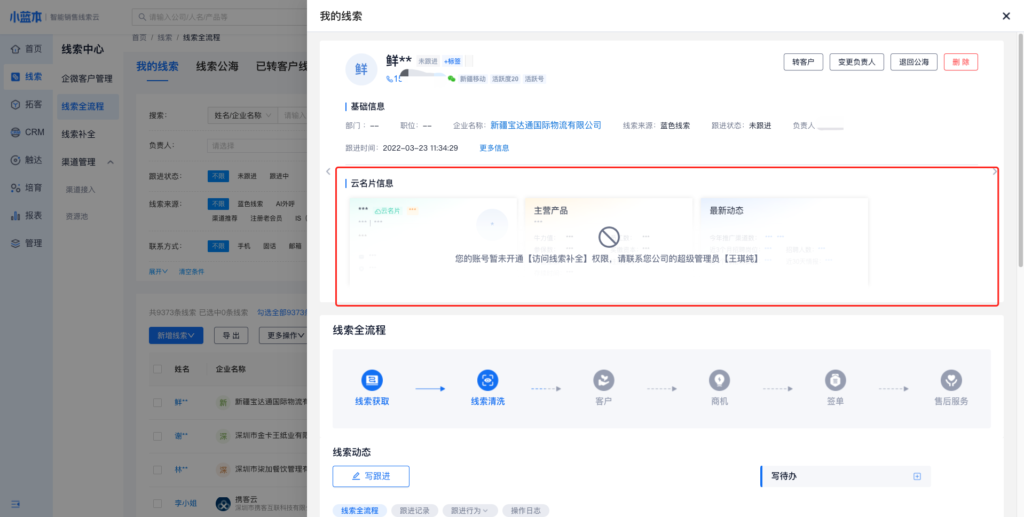Collapse the sidebar using the bottom-left arrow icon
The height and width of the screenshot is (517, 1024).
16,503
